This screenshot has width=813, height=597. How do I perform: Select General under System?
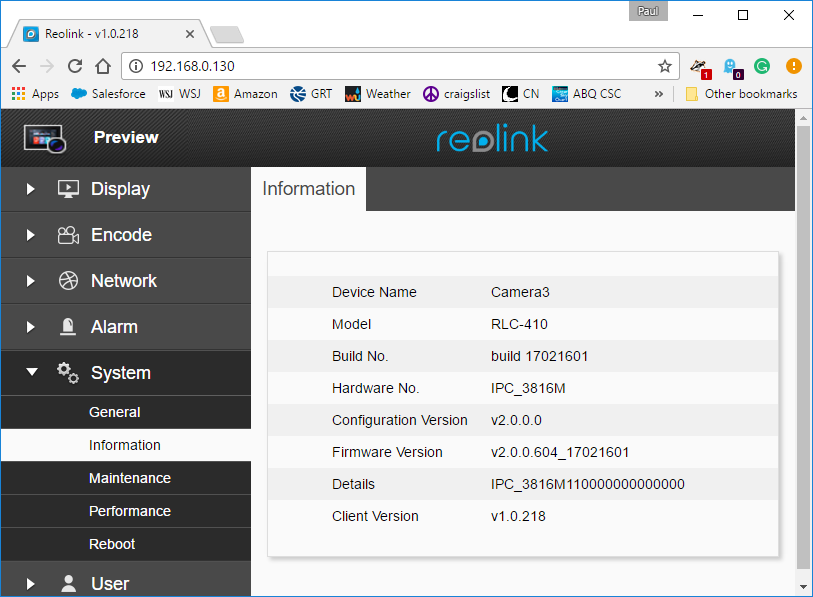click(126, 412)
